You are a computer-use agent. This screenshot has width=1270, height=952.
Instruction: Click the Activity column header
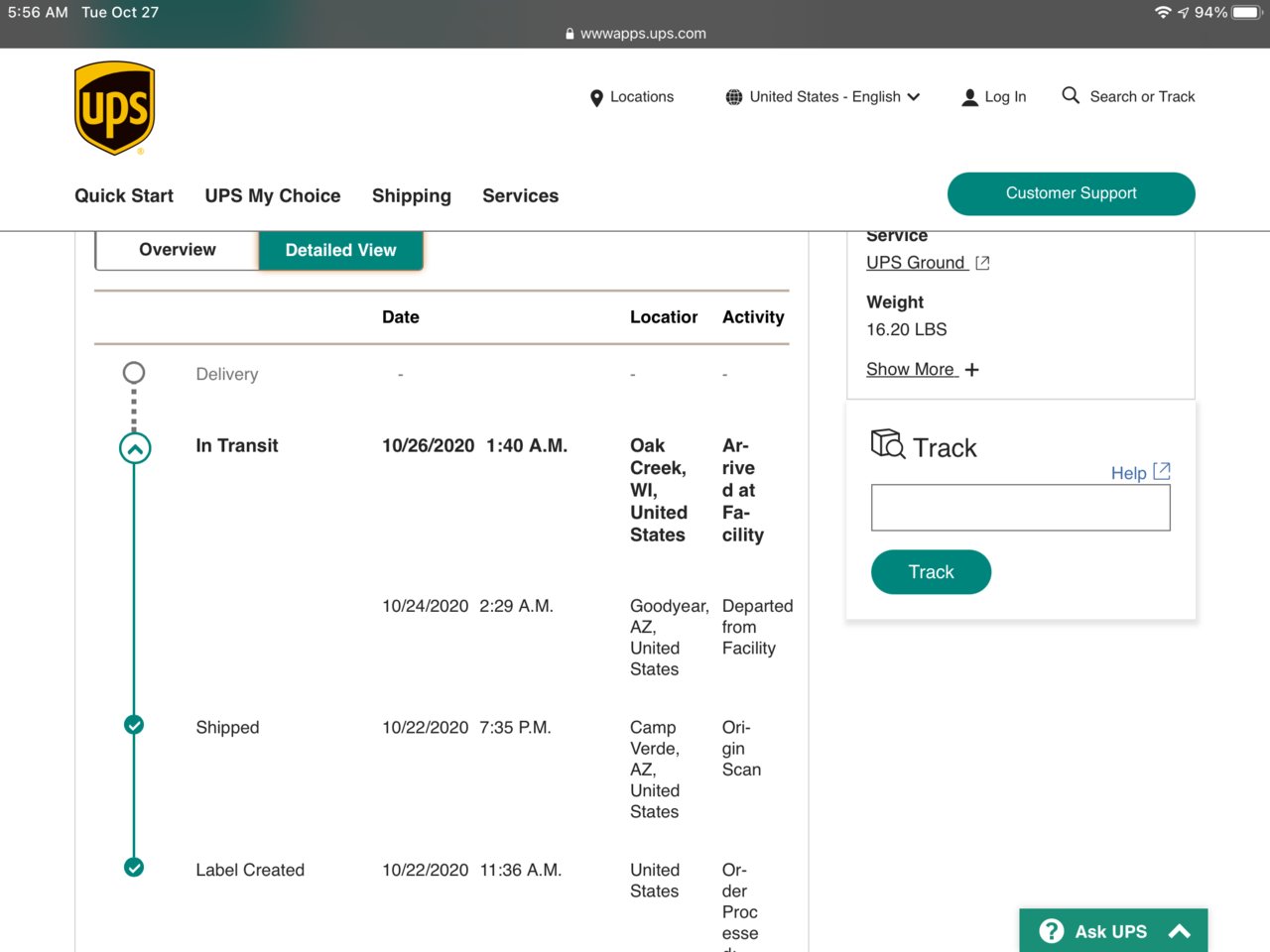(x=753, y=317)
